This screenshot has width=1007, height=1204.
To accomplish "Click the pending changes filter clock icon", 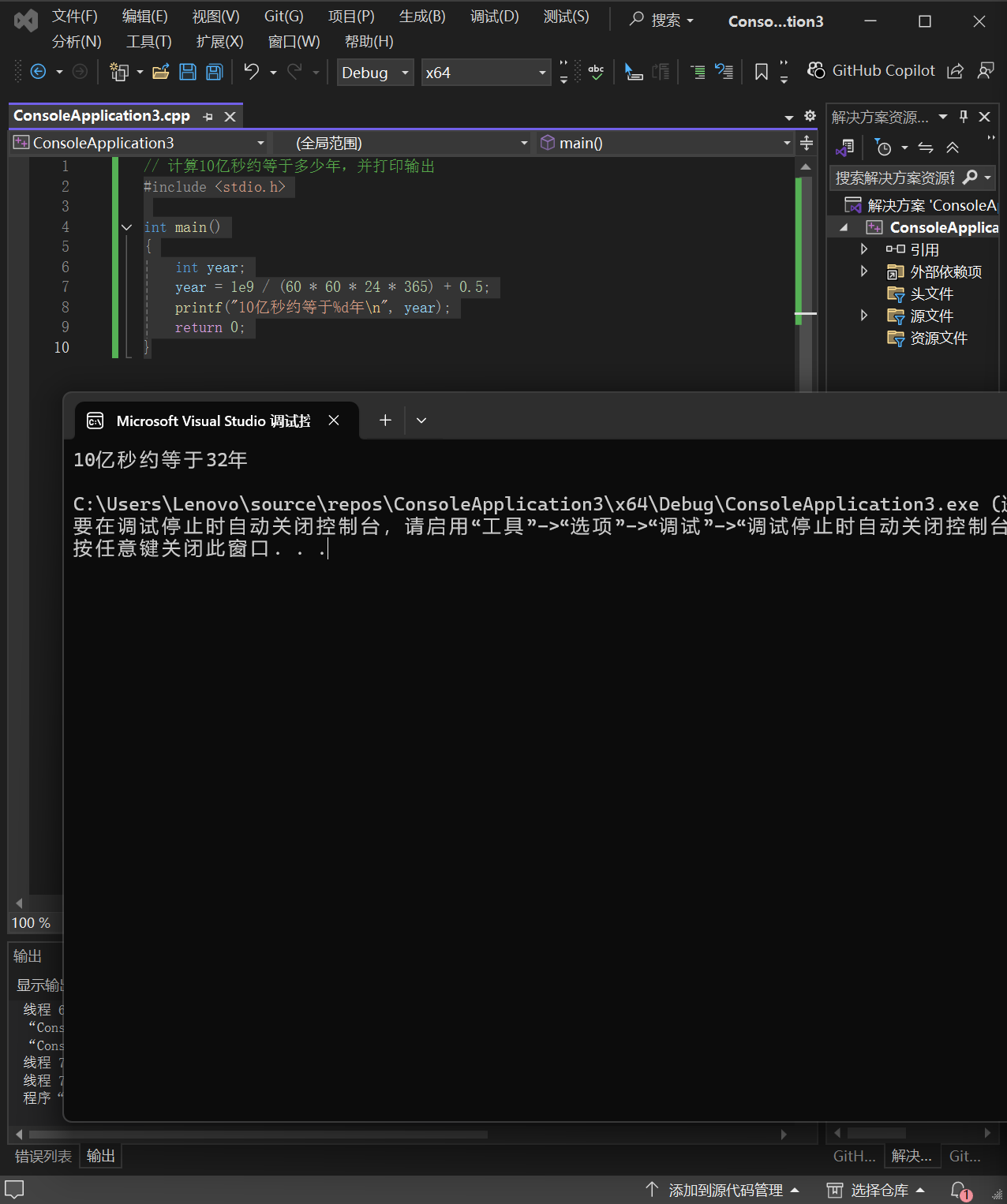I will 884,148.
